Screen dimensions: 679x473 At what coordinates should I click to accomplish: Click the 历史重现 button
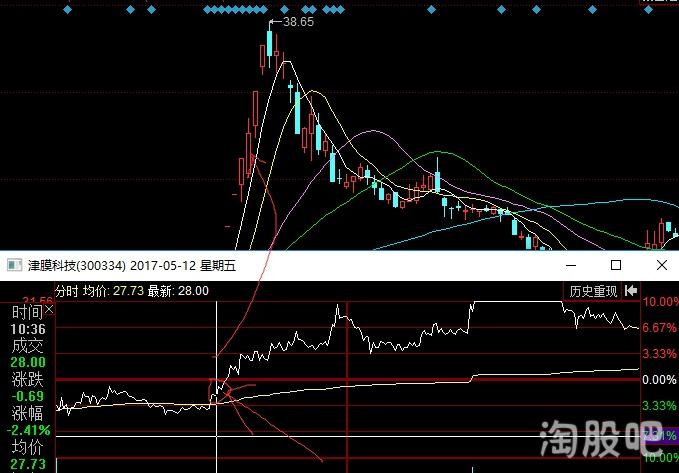pos(593,291)
